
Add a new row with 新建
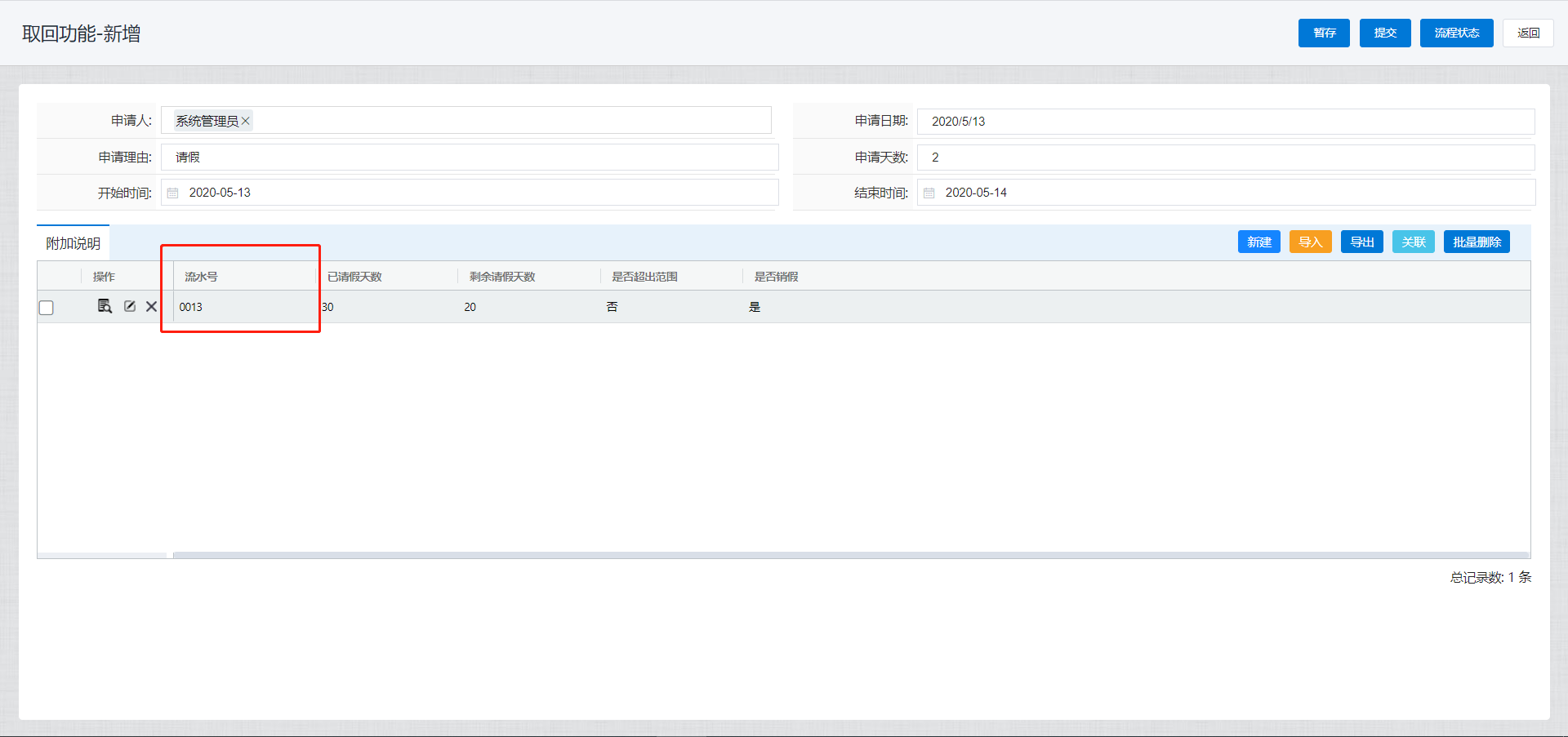pos(1258,242)
